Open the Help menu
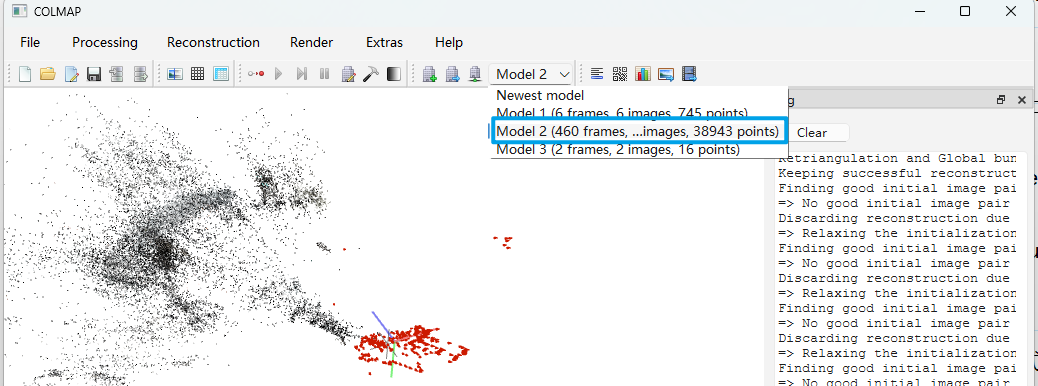The image size is (1038, 386). [x=449, y=42]
